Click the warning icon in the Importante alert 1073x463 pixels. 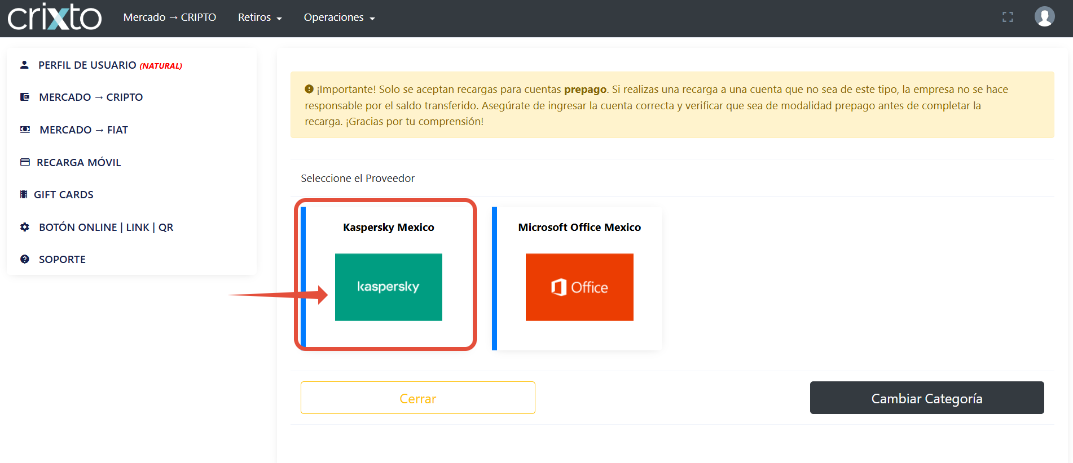pos(309,90)
